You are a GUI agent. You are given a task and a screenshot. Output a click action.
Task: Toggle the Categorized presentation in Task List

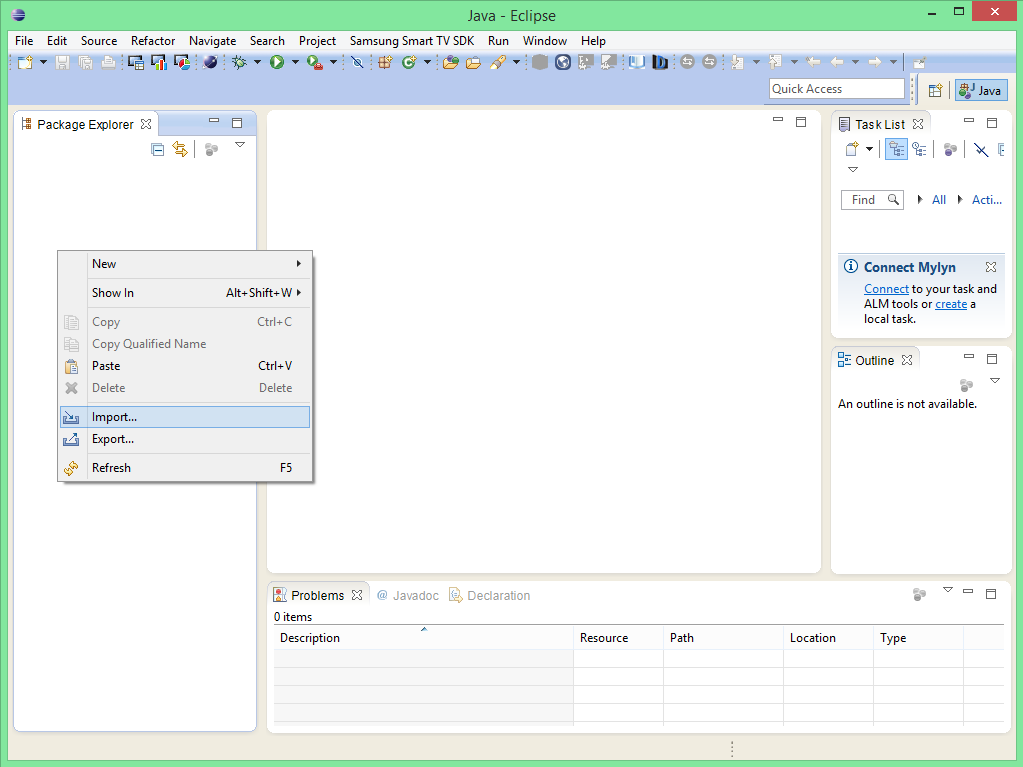click(896, 149)
